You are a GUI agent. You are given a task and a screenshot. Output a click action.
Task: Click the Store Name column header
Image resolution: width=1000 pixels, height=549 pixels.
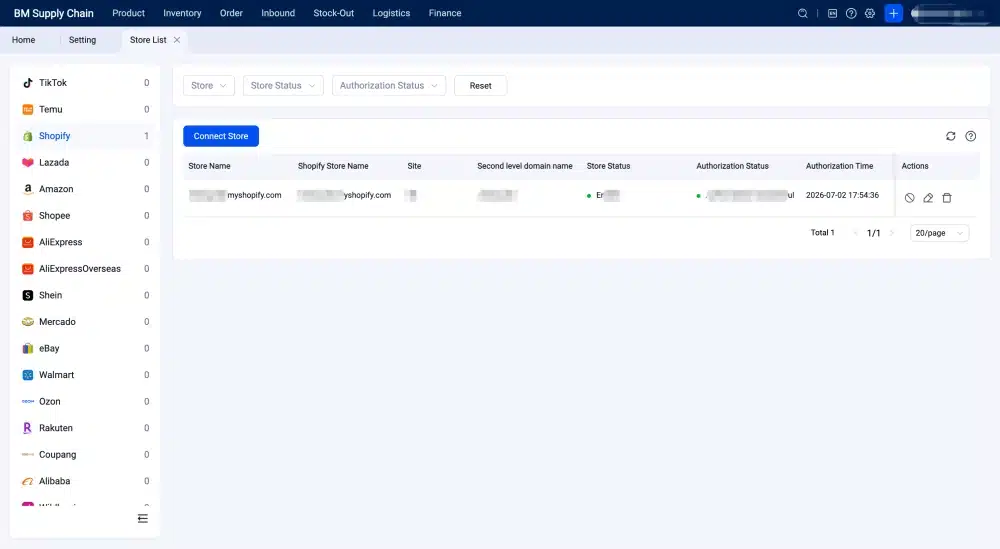pos(209,166)
